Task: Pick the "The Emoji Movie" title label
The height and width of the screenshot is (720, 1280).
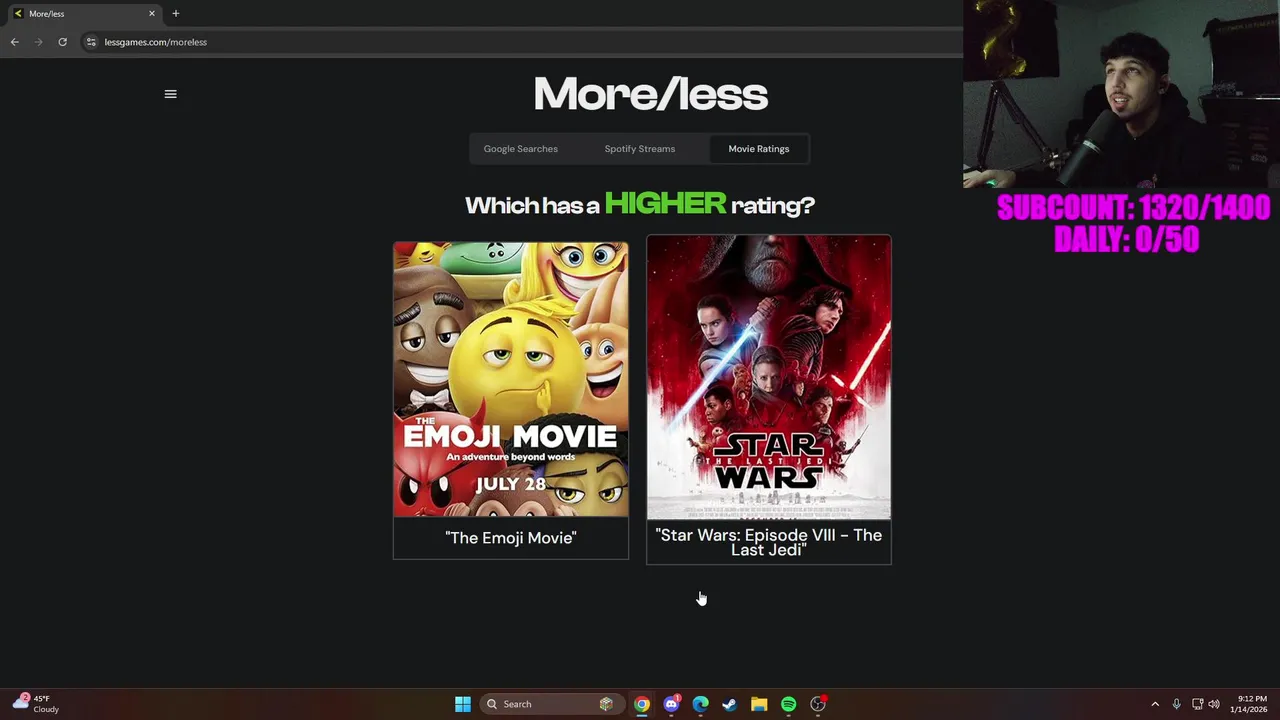Action: [511, 538]
